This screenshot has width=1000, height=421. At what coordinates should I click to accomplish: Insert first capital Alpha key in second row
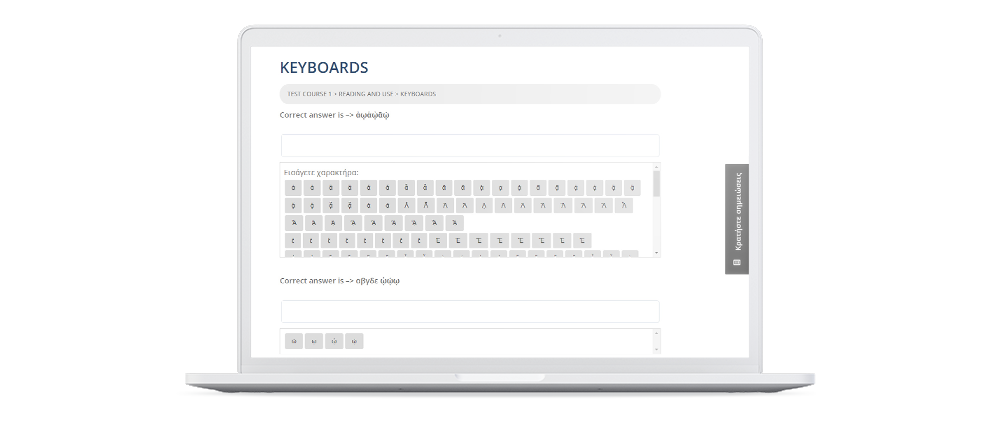tap(406, 206)
